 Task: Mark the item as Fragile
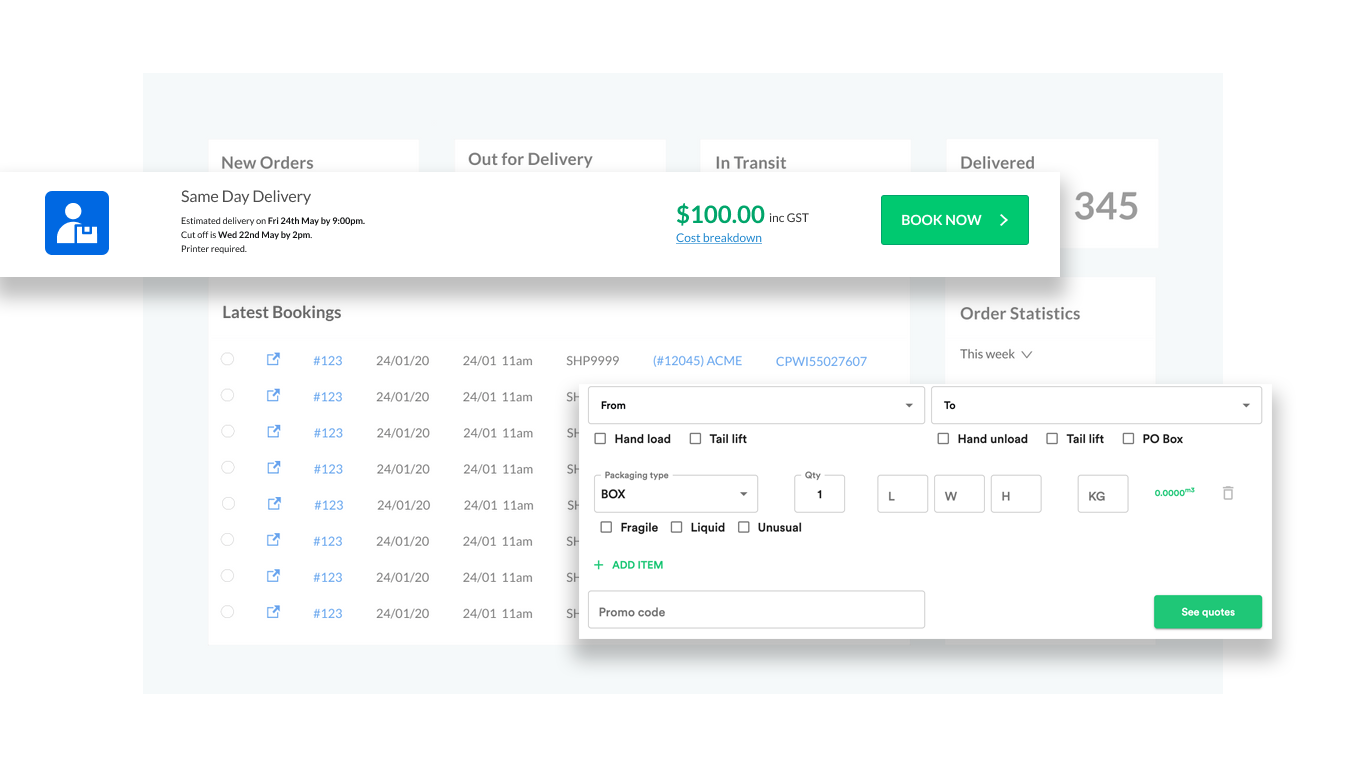point(605,527)
